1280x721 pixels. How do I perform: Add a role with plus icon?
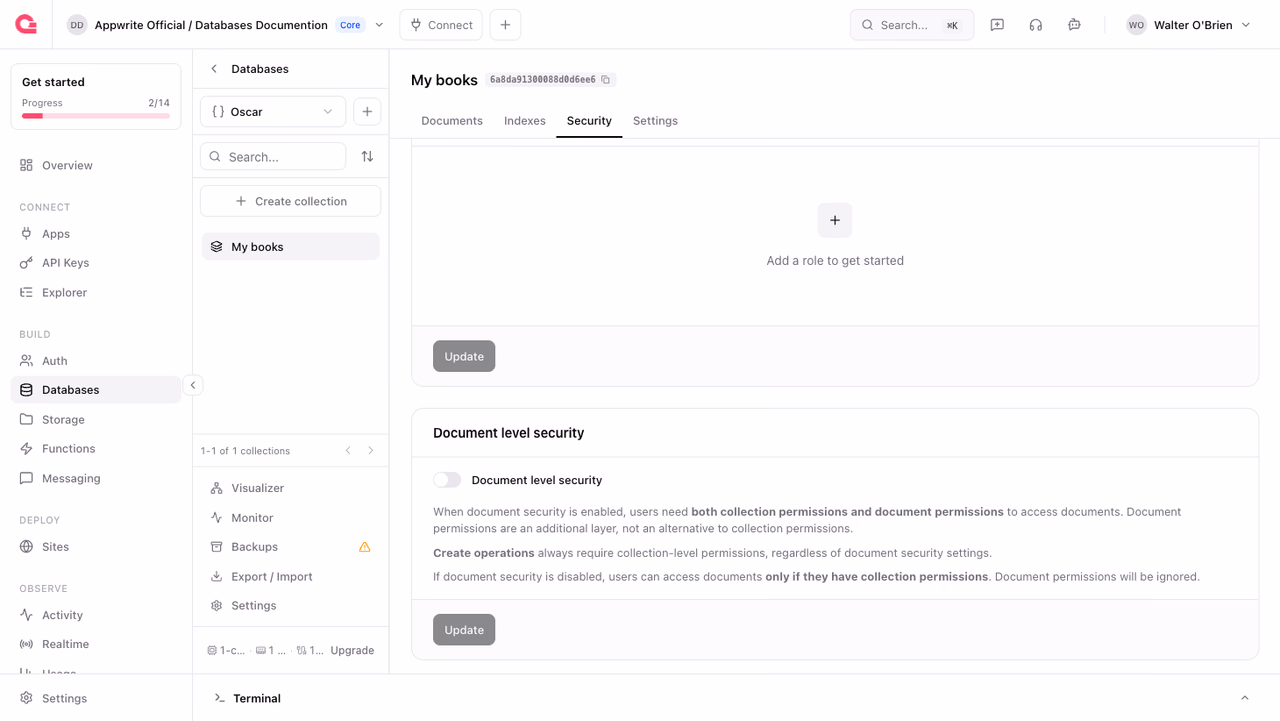point(835,220)
